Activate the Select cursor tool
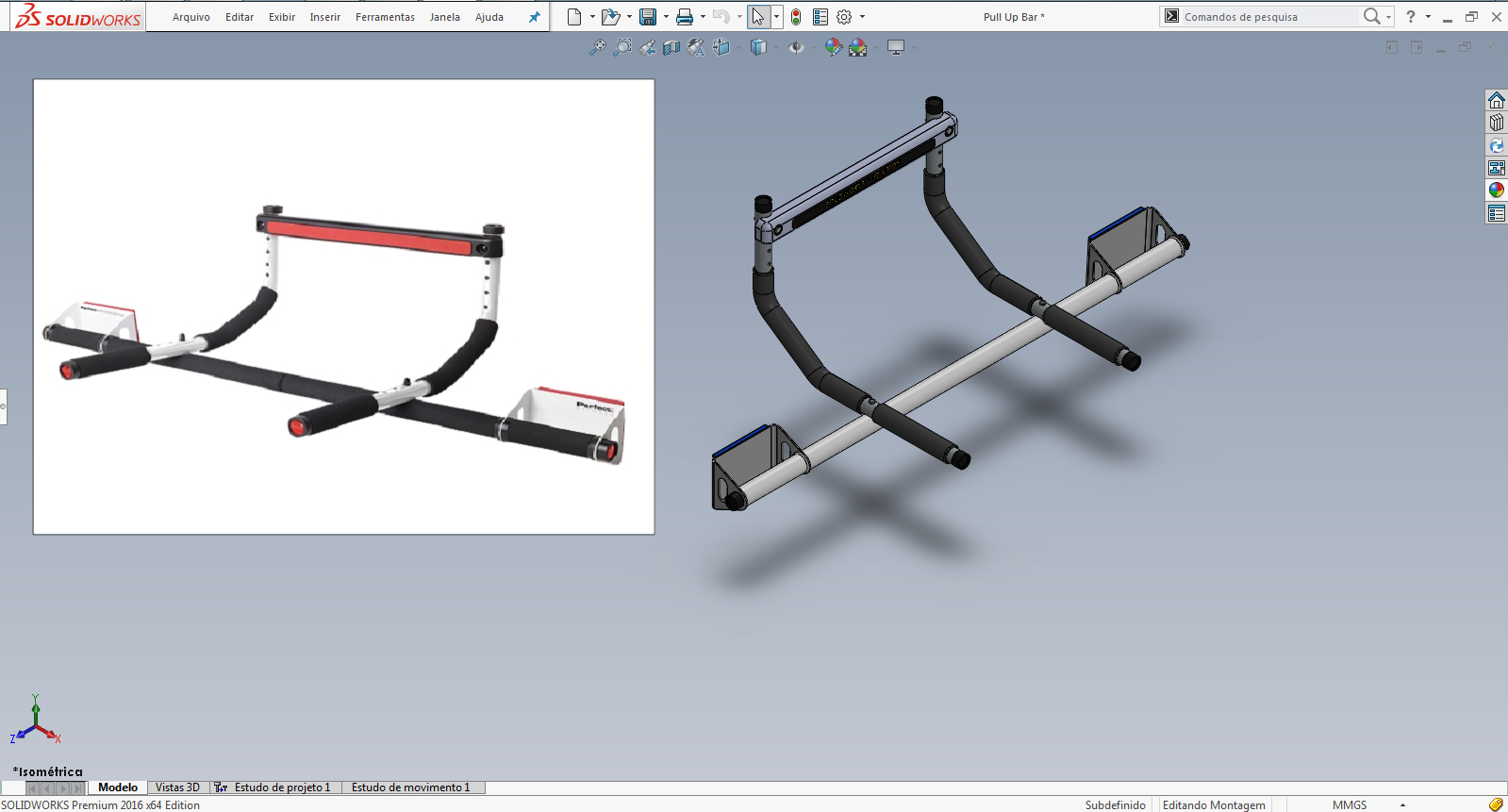 (x=758, y=17)
